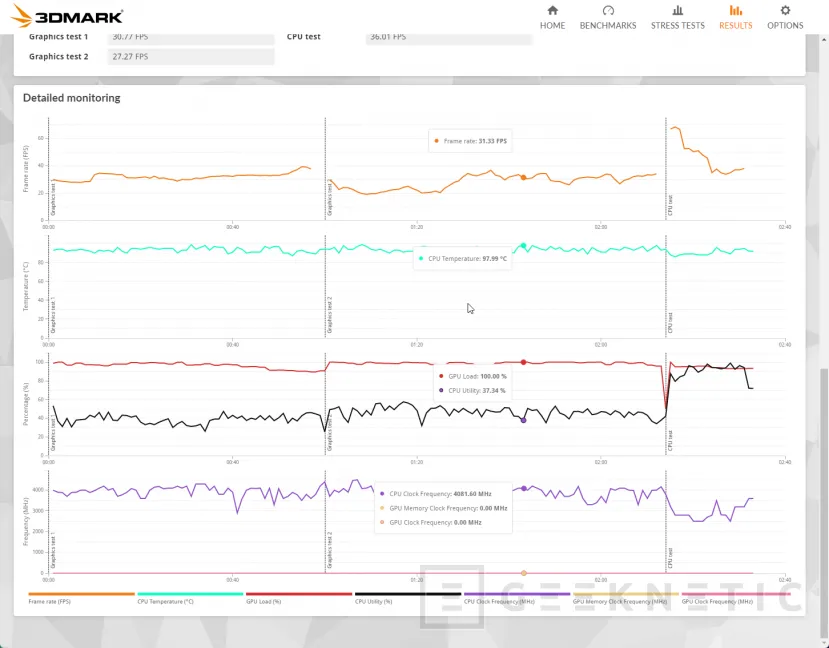Click the STRESS TESTS tab label
The image size is (829, 648).
[677, 26]
